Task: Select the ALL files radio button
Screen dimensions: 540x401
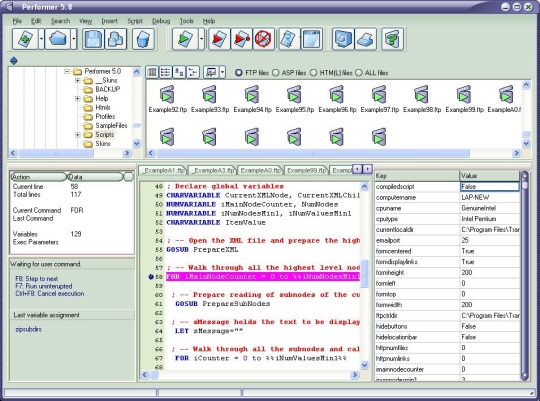Action: (359, 73)
